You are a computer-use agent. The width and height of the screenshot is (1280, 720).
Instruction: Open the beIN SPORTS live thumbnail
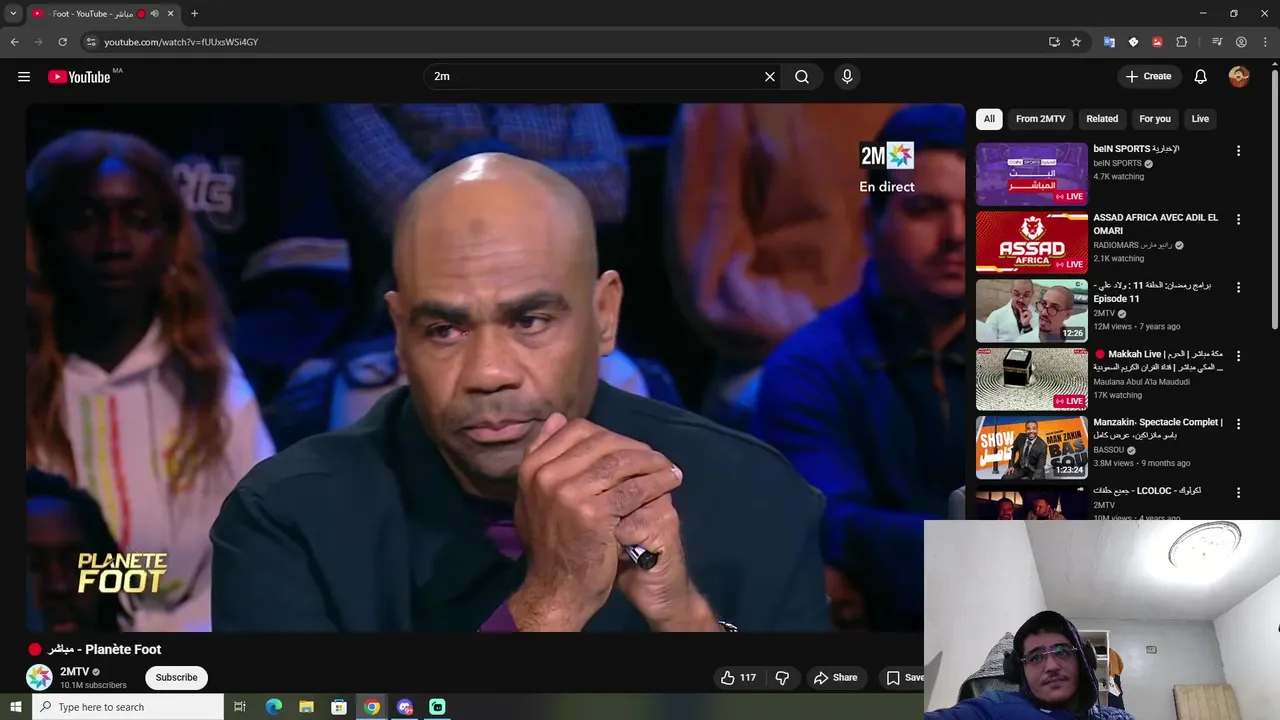pyautogui.click(x=1031, y=174)
